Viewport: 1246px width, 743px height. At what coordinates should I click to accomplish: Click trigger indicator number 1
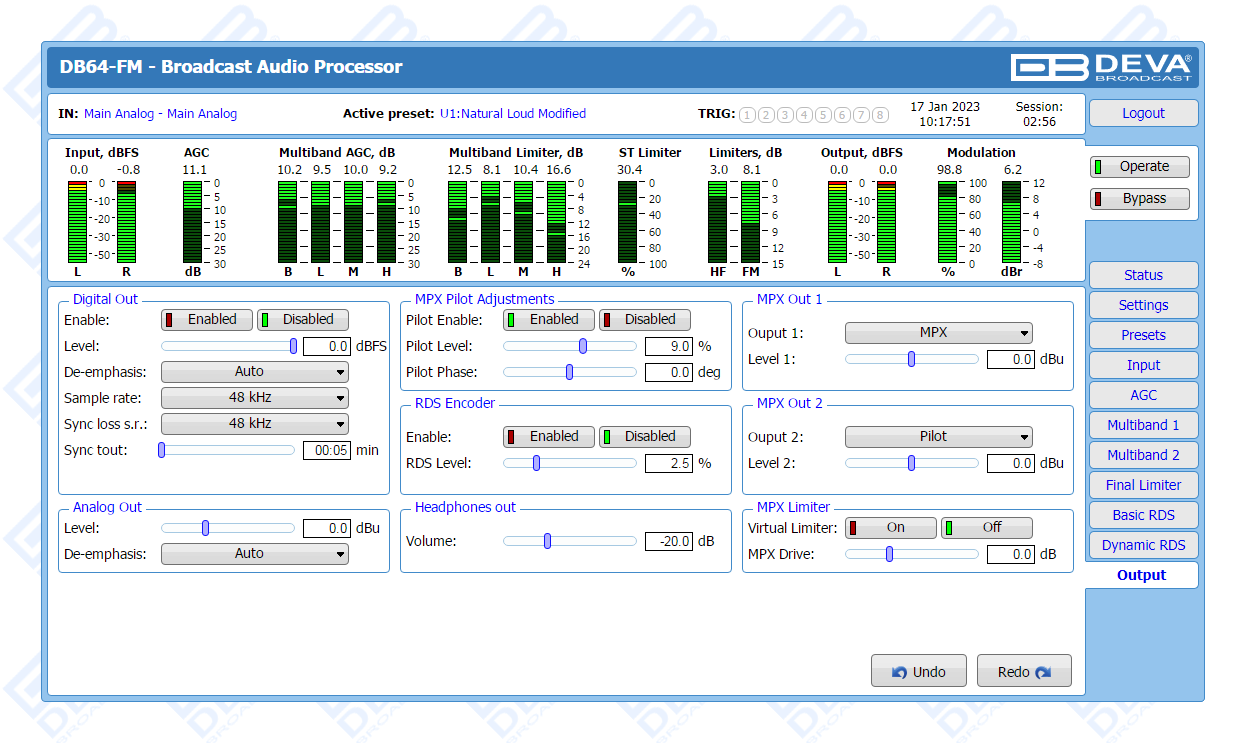[747, 114]
